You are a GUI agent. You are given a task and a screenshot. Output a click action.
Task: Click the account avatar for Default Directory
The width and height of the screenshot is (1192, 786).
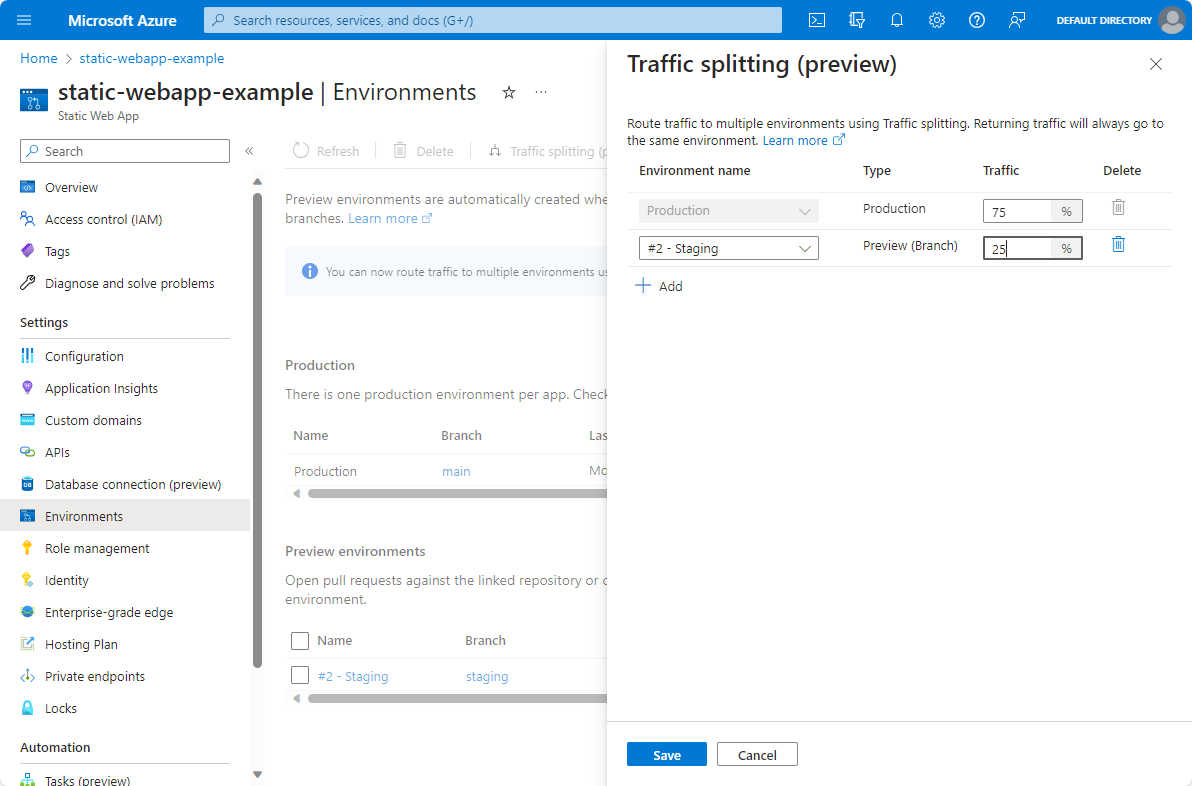coord(1171,21)
